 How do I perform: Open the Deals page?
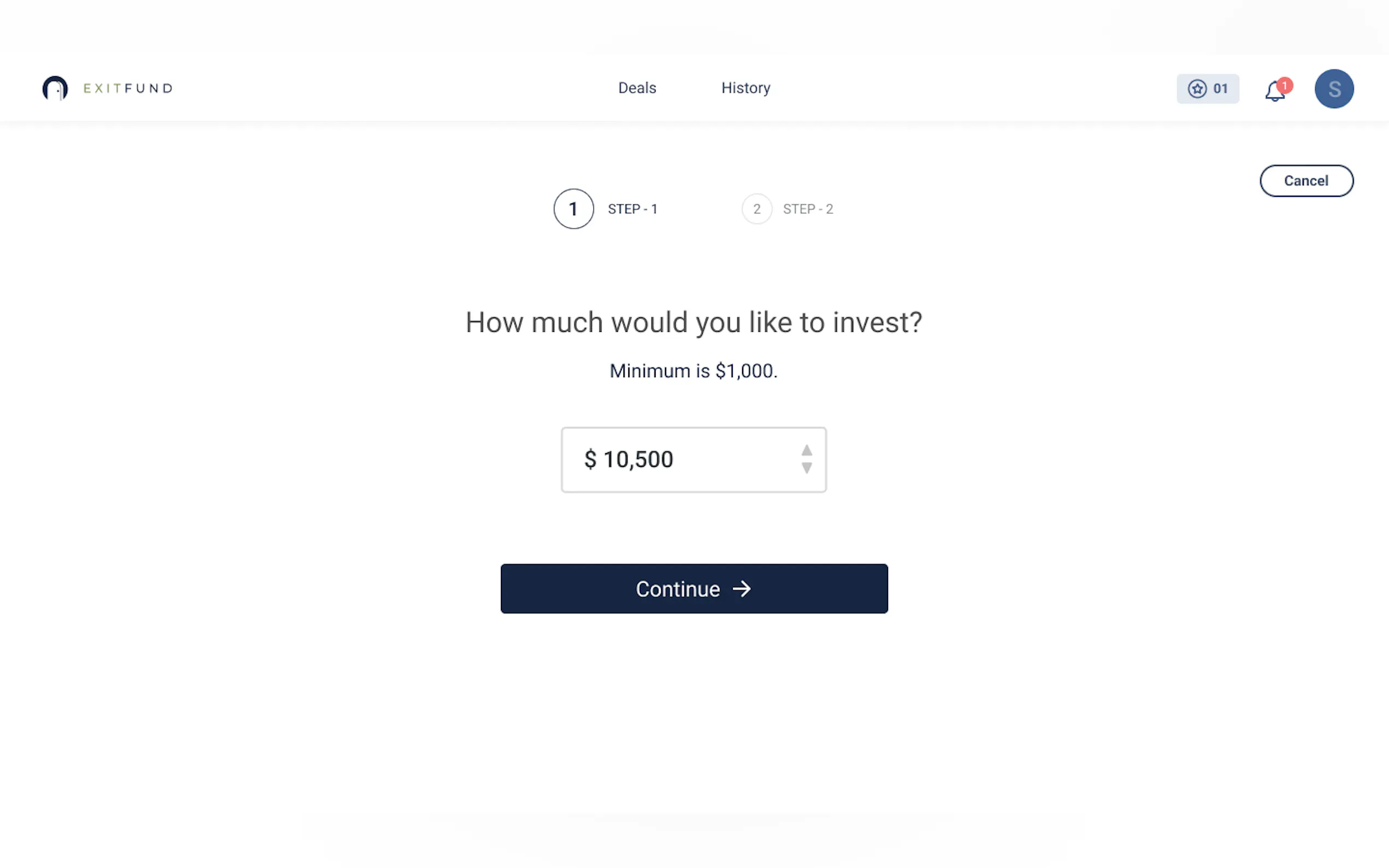pos(638,88)
